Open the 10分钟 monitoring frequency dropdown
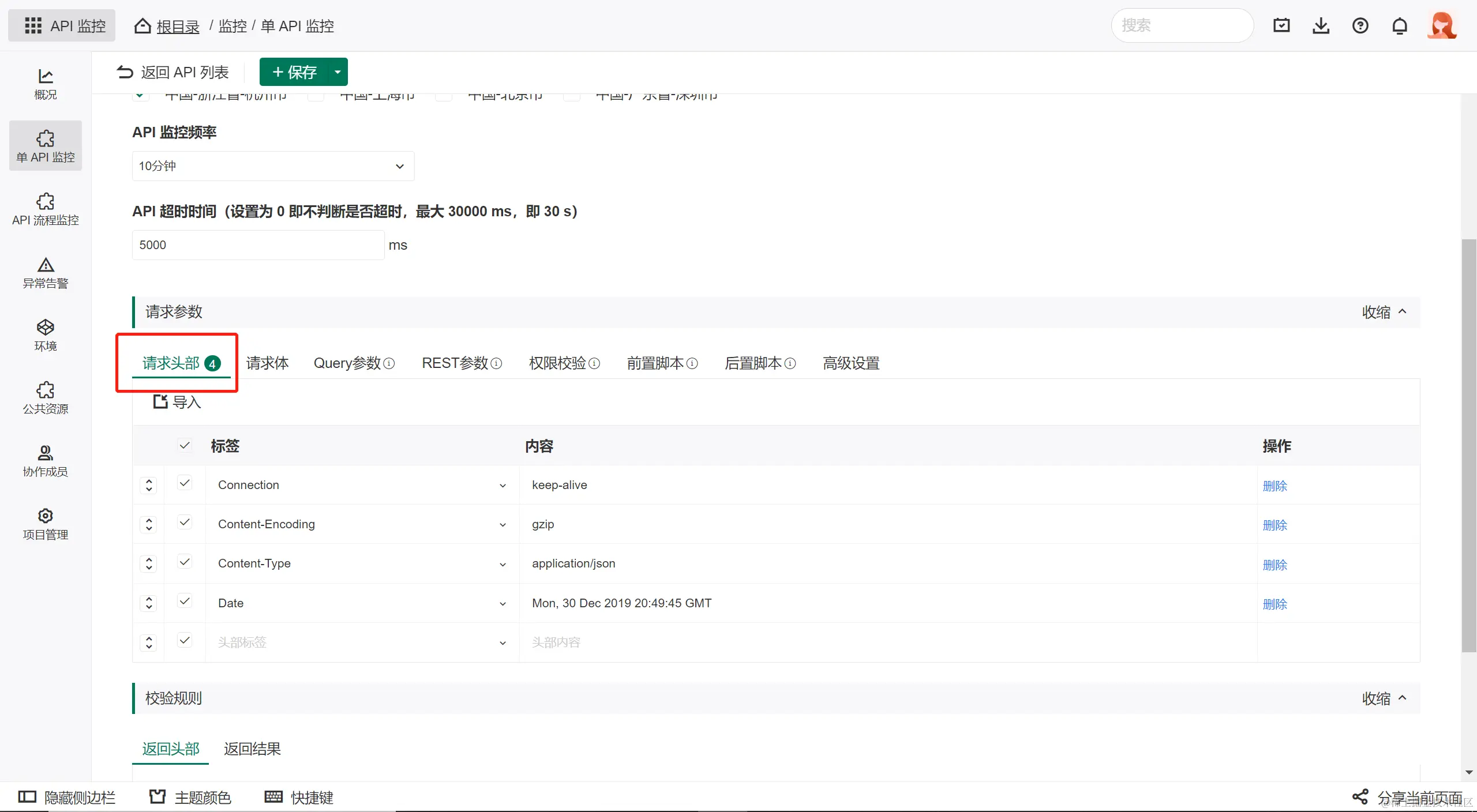The image size is (1477, 812). (x=273, y=166)
